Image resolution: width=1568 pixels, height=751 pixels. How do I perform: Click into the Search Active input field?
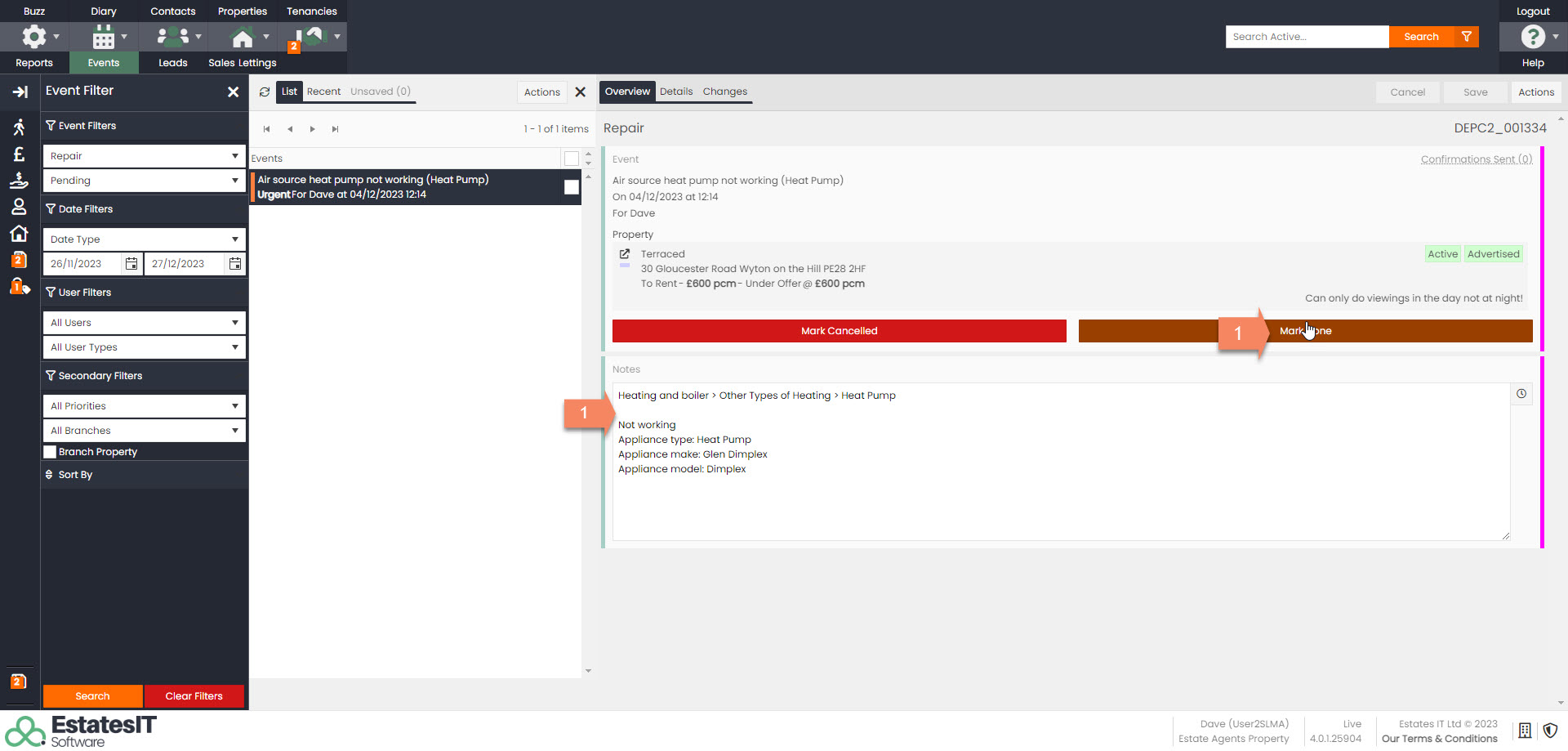click(x=1307, y=37)
